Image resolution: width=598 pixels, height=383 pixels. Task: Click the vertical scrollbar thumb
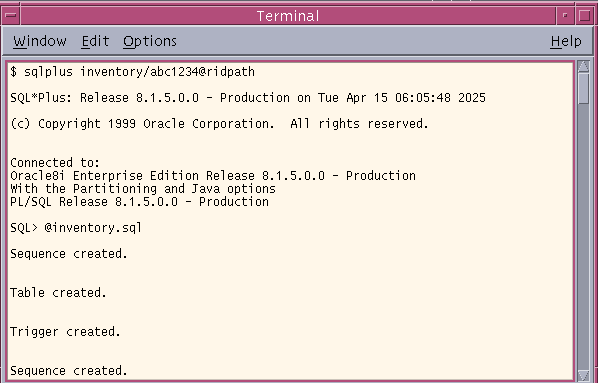(x=584, y=88)
